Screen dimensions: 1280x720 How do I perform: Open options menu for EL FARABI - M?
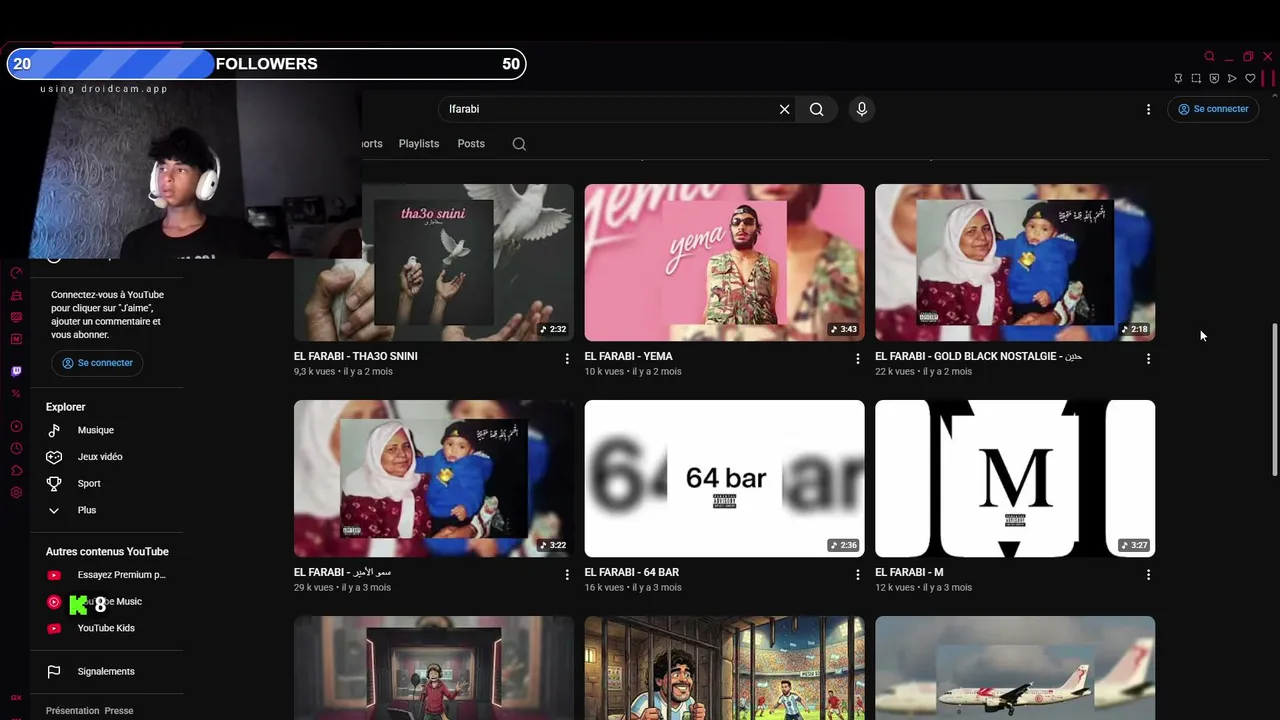[x=1148, y=574]
